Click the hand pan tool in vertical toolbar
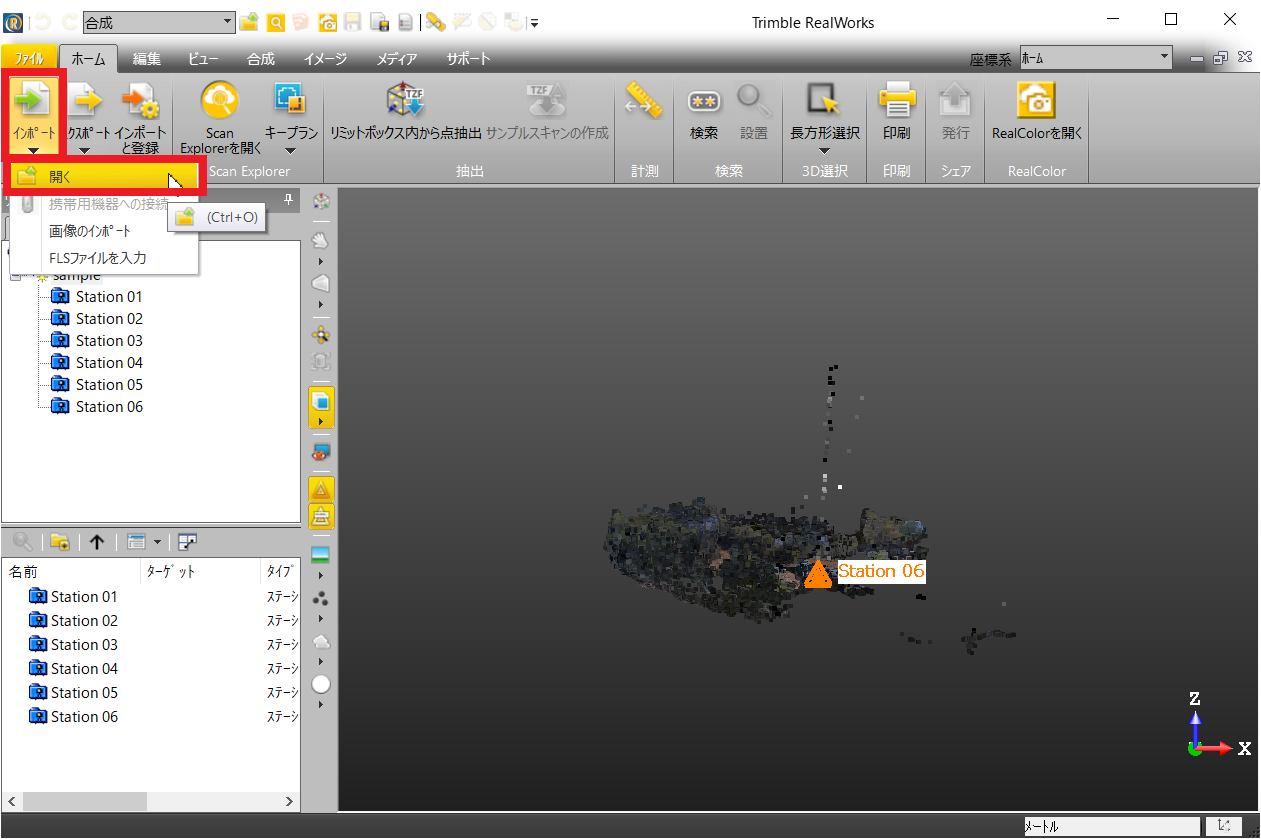1261x839 pixels. 321,240
